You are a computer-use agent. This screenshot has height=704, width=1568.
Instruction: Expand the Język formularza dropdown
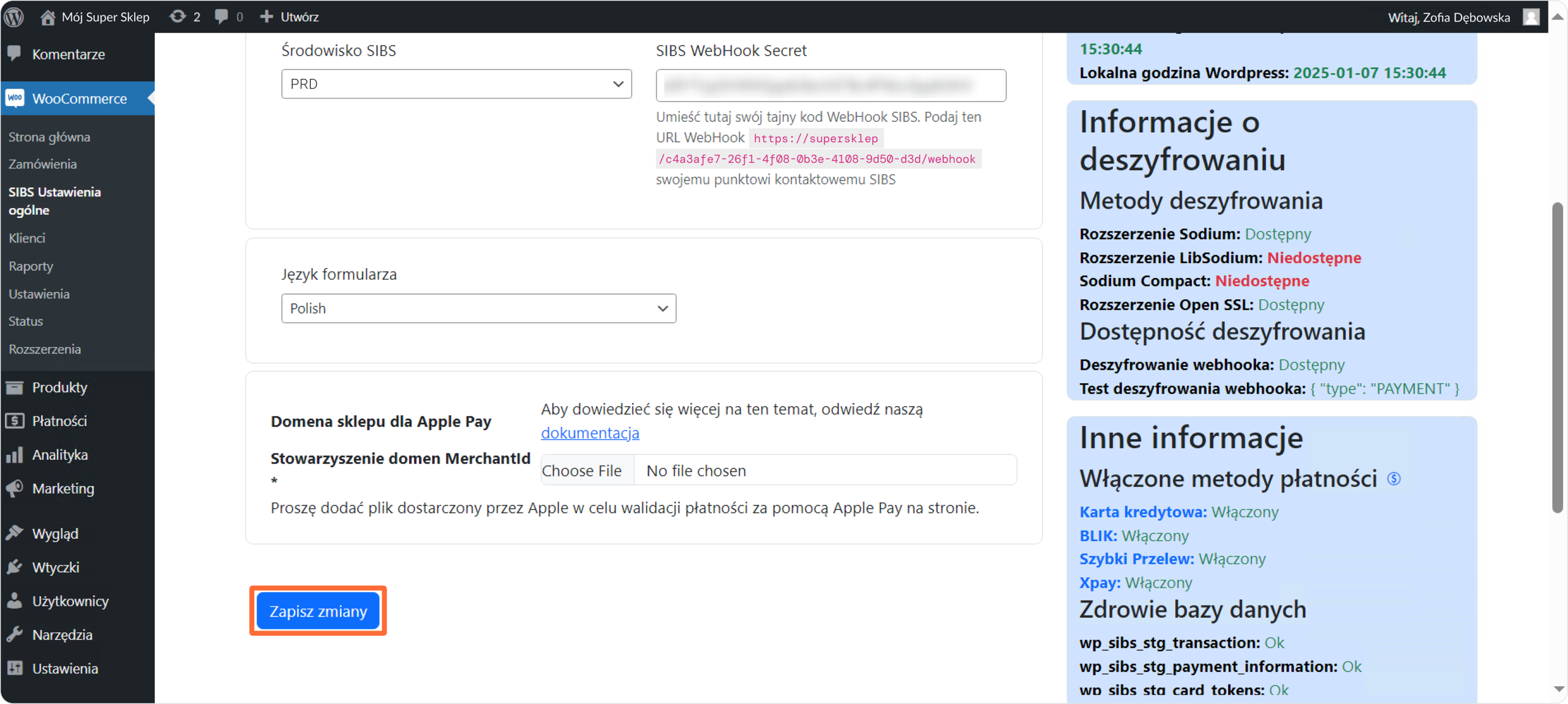478,309
